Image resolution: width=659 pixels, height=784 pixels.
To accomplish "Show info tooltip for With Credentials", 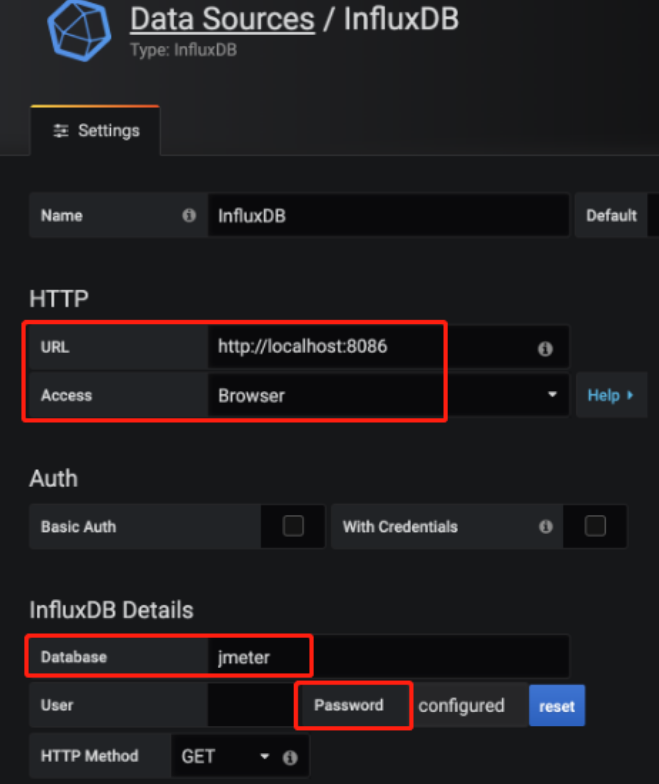I will pos(546,526).
